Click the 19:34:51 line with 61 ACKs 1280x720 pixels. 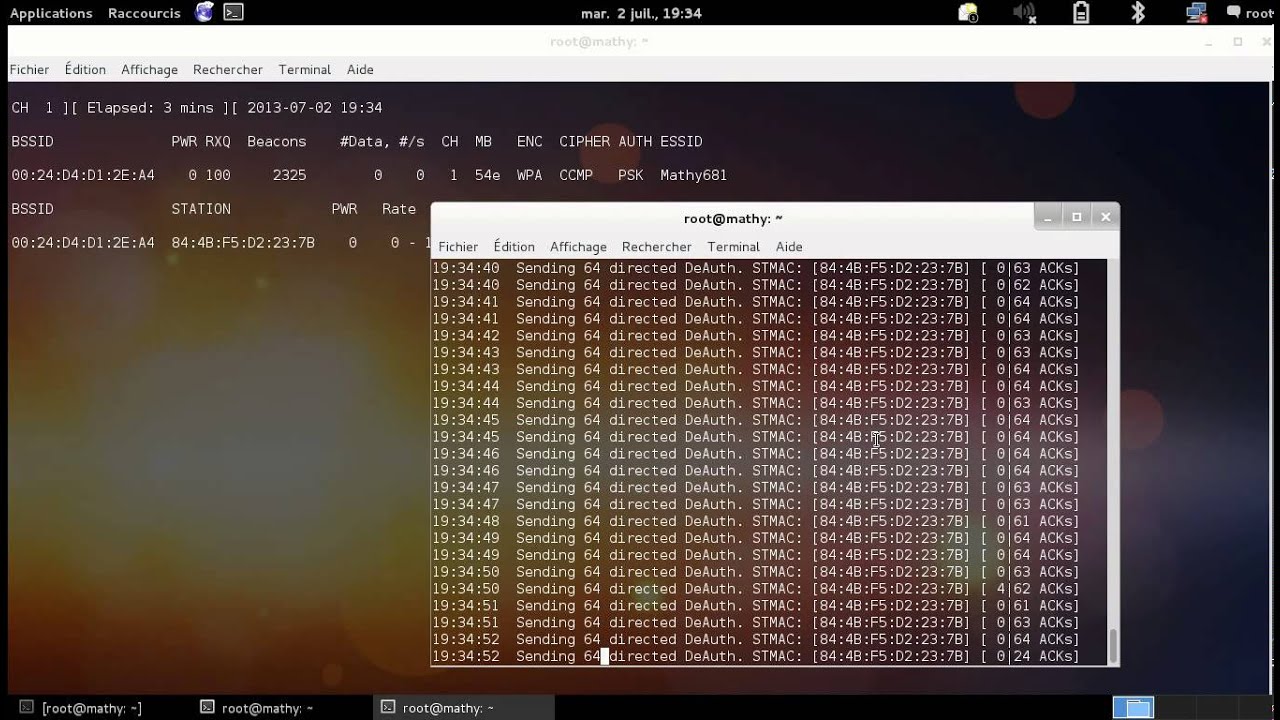[x=756, y=606]
